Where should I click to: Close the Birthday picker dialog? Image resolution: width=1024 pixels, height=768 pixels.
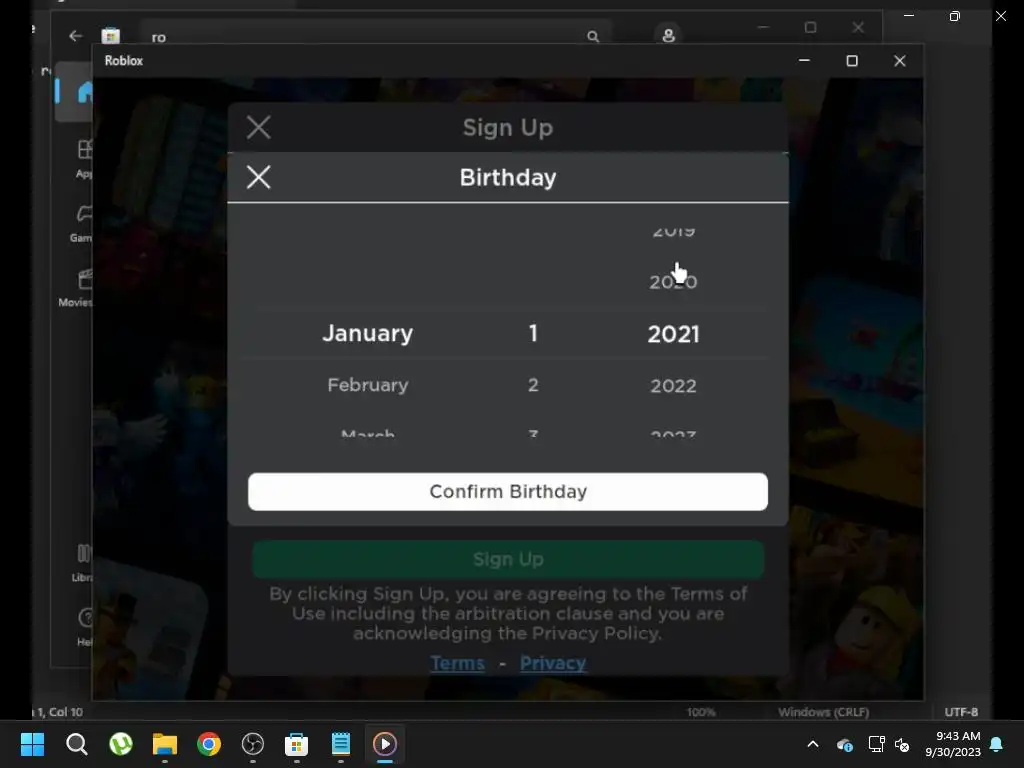tap(259, 177)
